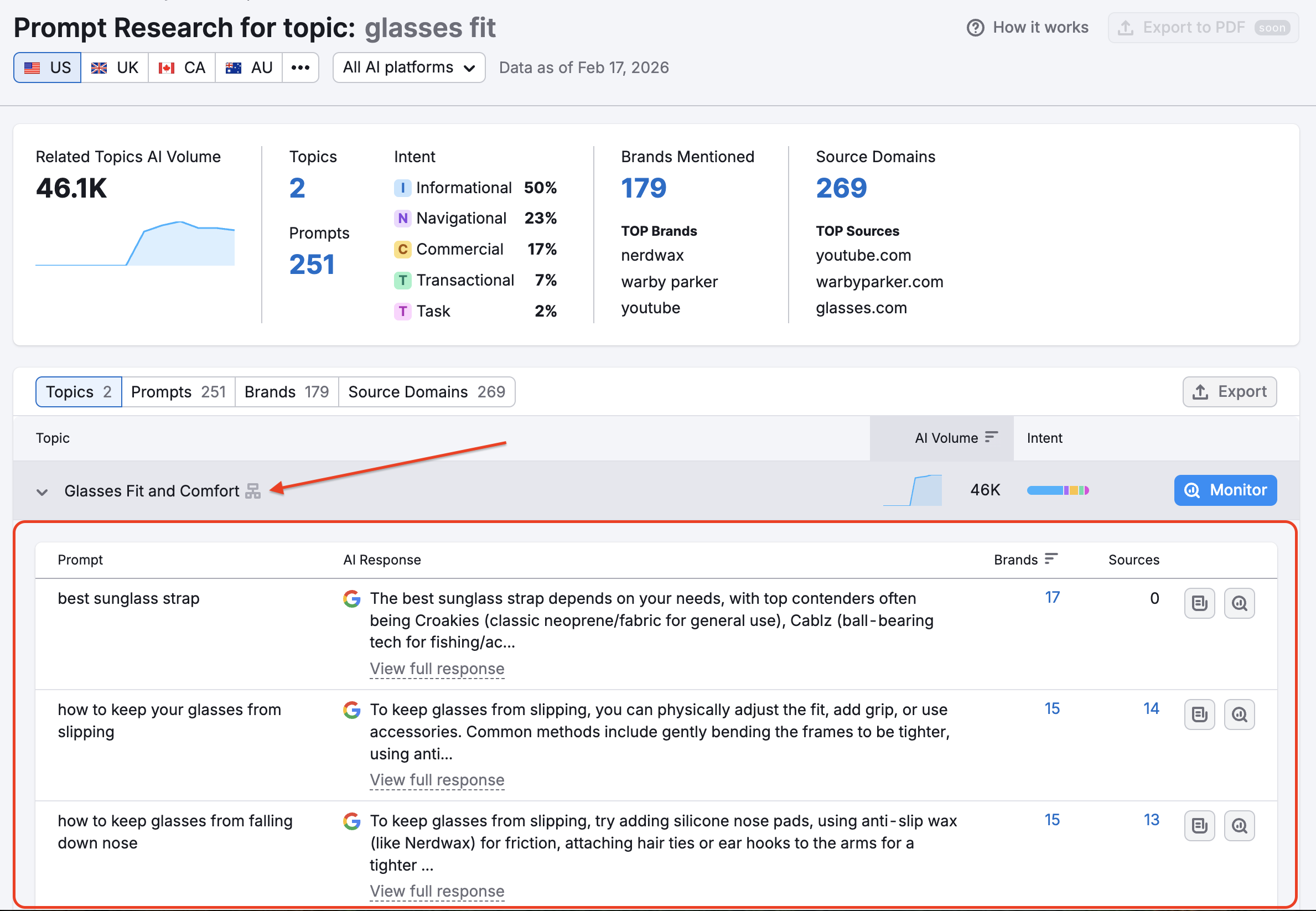Image resolution: width=1316 pixels, height=911 pixels.
Task: Open the Source Domains 269 tab
Action: click(x=426, y=391)
